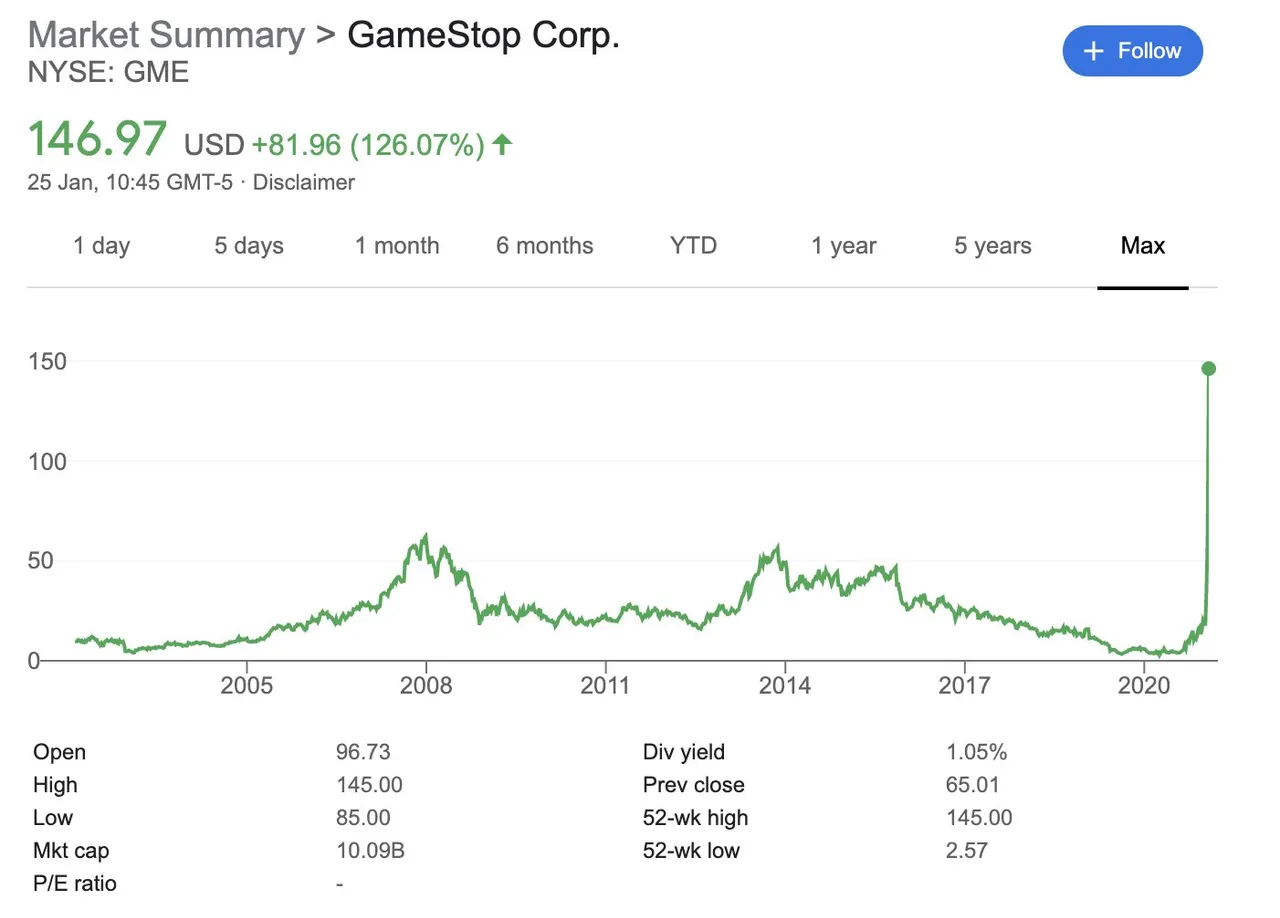Open the Disclaimer link
Screen dimensions: 1280x918
click(304, 183)
